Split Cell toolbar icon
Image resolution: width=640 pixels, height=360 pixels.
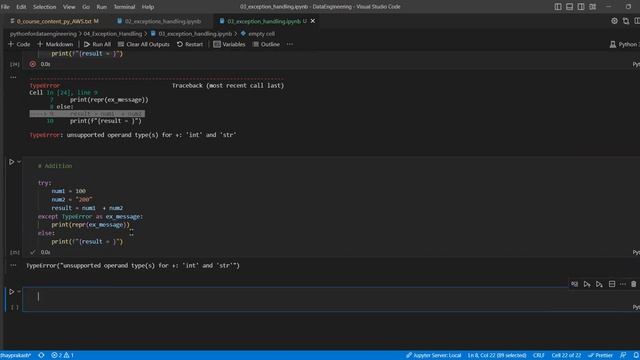[611, 284]
